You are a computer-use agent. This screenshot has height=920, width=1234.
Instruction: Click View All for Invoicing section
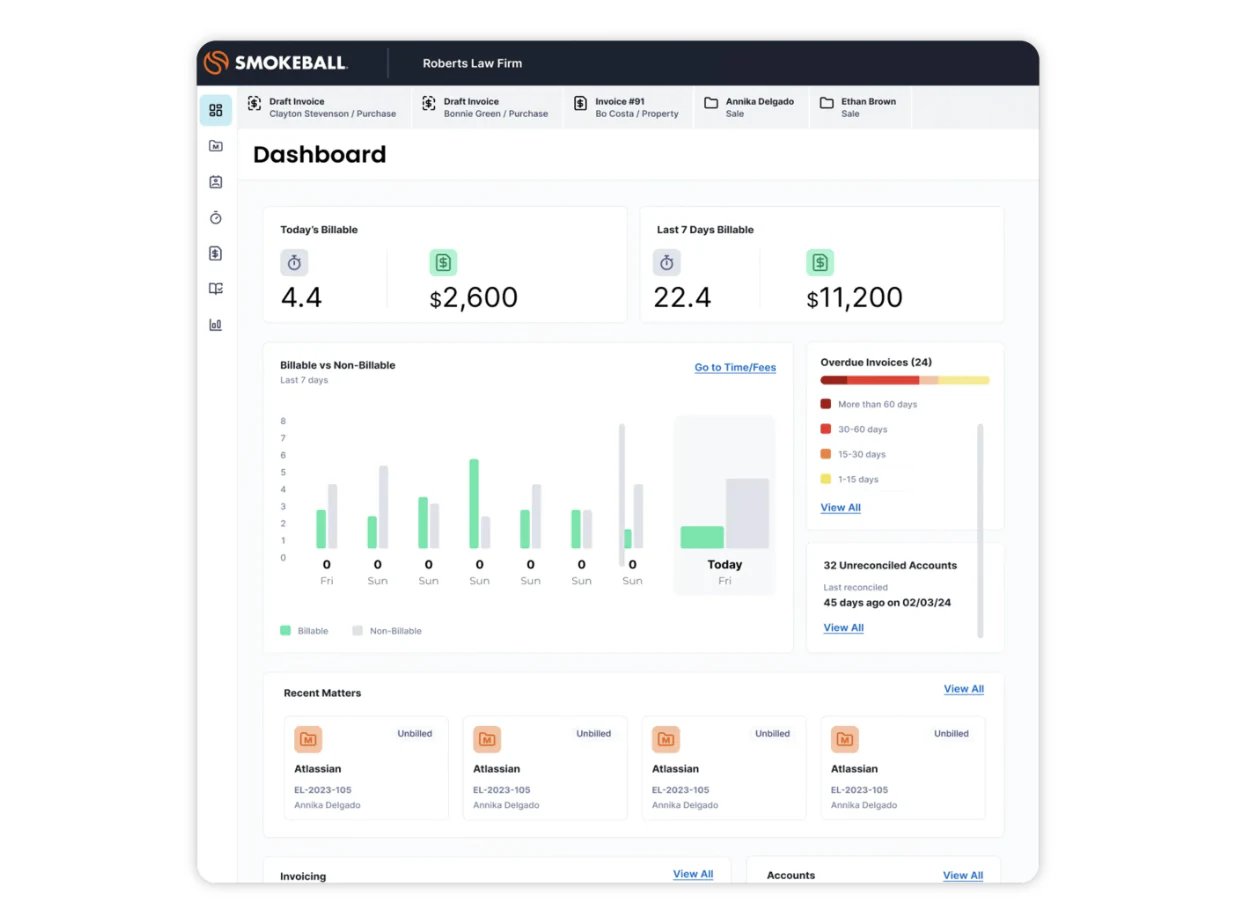click(x=693, y=874)
